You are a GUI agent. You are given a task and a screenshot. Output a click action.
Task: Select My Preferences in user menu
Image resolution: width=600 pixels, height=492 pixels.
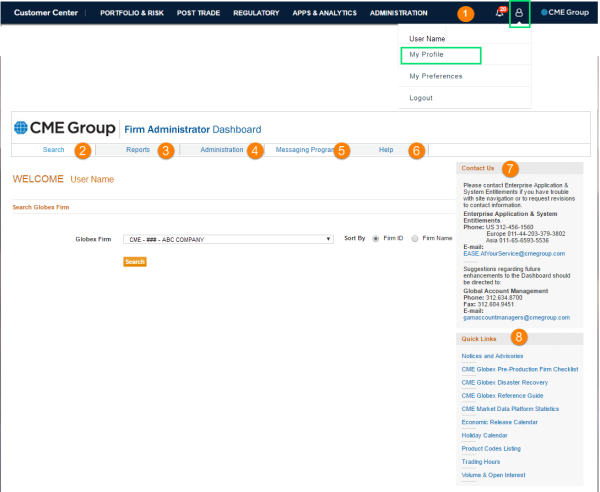click(436, 76)
